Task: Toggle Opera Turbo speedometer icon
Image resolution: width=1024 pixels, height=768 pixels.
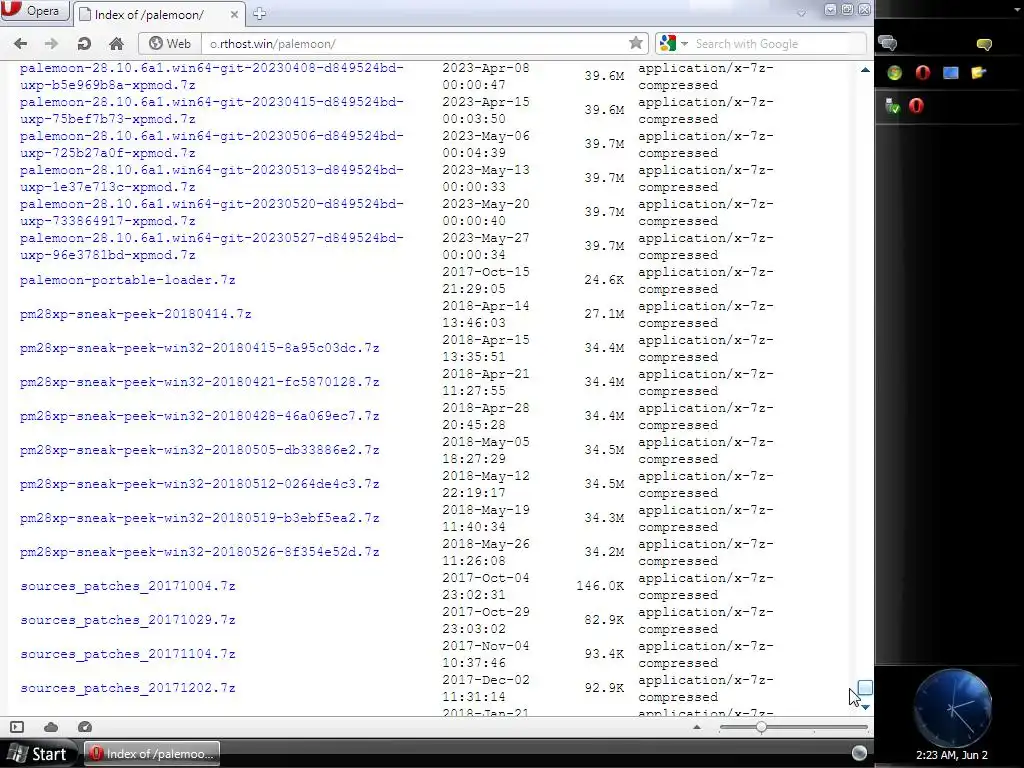Action: (85, 727)
